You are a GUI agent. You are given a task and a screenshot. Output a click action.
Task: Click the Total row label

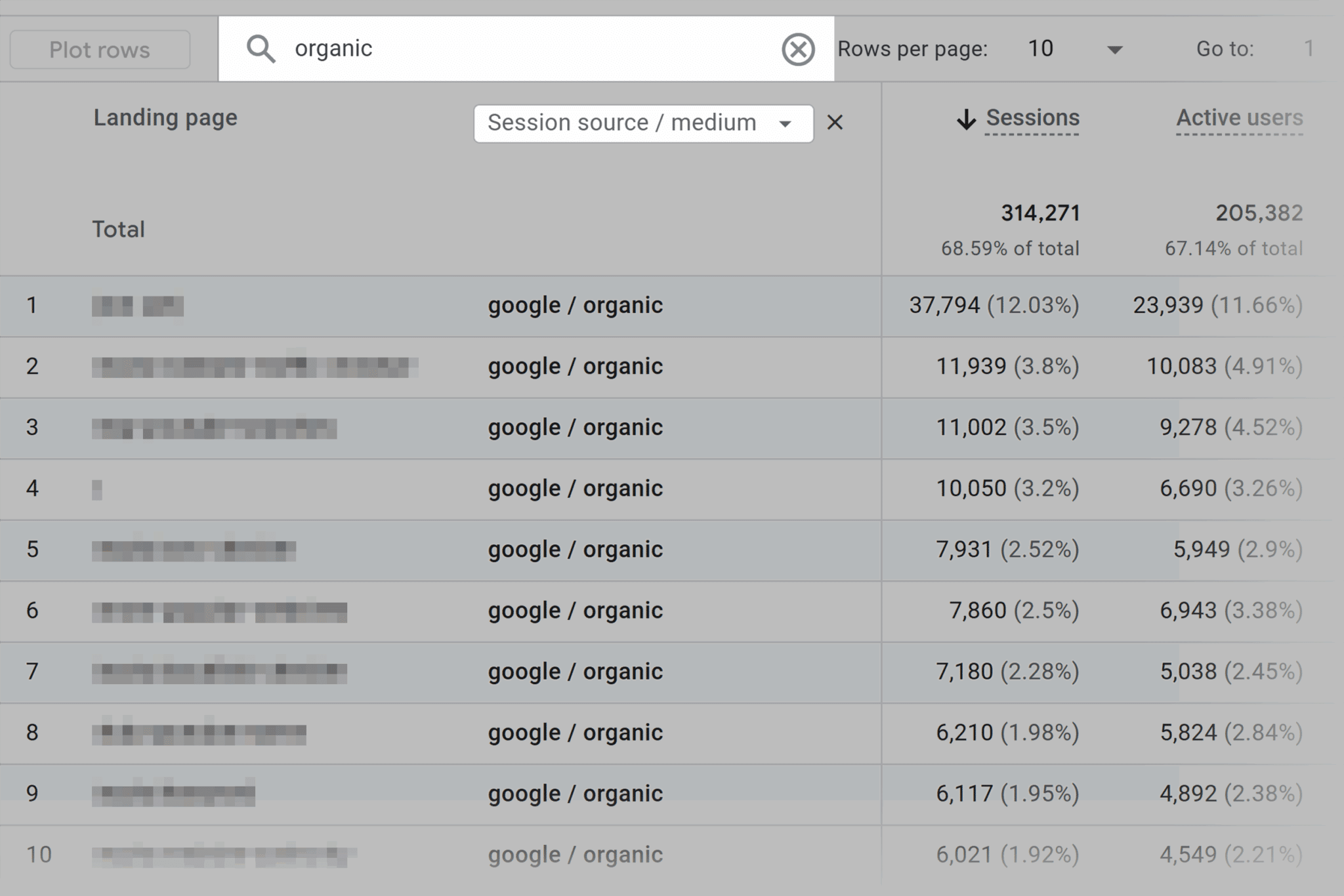click(118, 230)
